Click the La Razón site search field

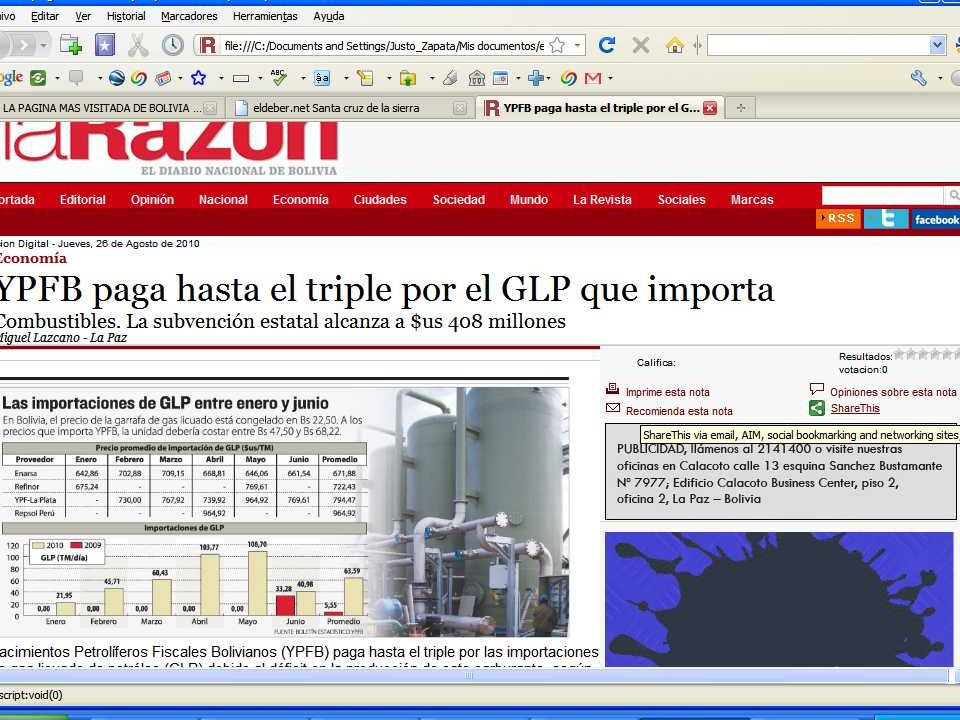coord(882,195)
